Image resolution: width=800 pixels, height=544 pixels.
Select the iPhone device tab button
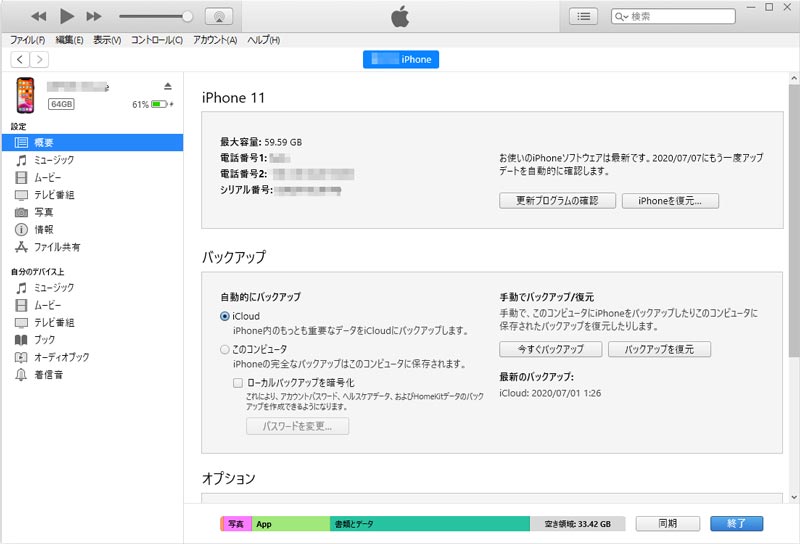[401, 59]
